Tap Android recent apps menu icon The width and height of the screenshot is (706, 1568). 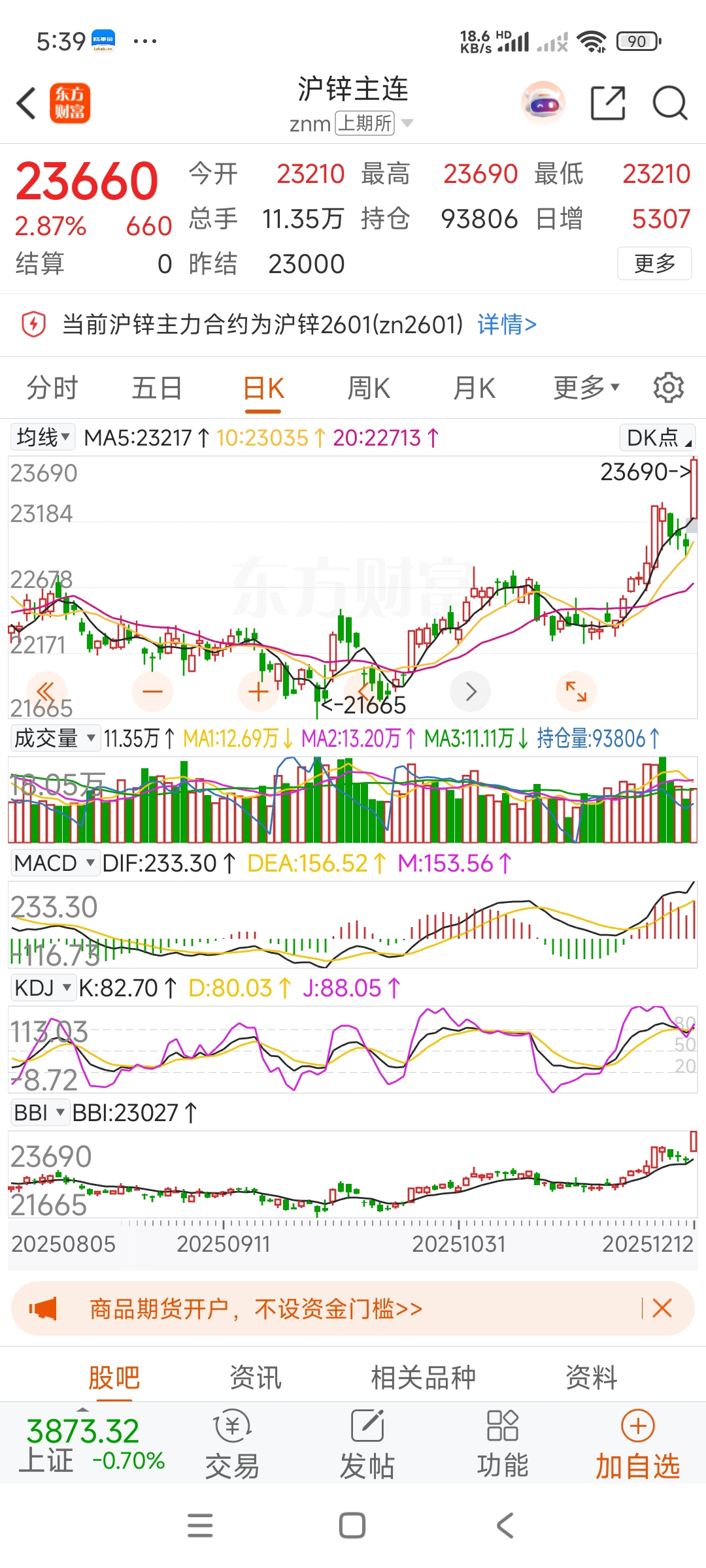[x=200, y=1526]
